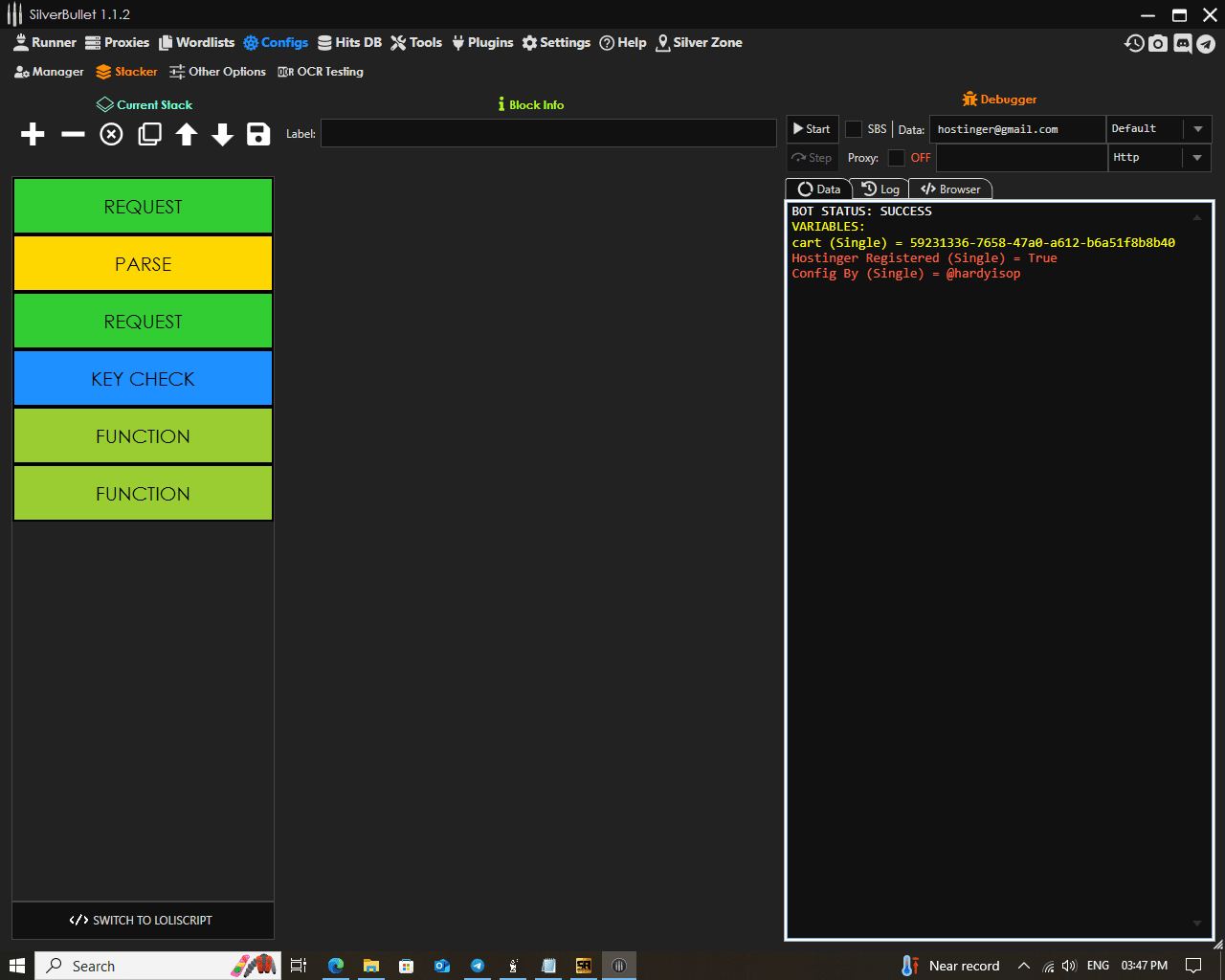The height and width of the screenshot is (980, 1225).
Task: Save the current stack with the disk icon
Action: coord(258,134)
